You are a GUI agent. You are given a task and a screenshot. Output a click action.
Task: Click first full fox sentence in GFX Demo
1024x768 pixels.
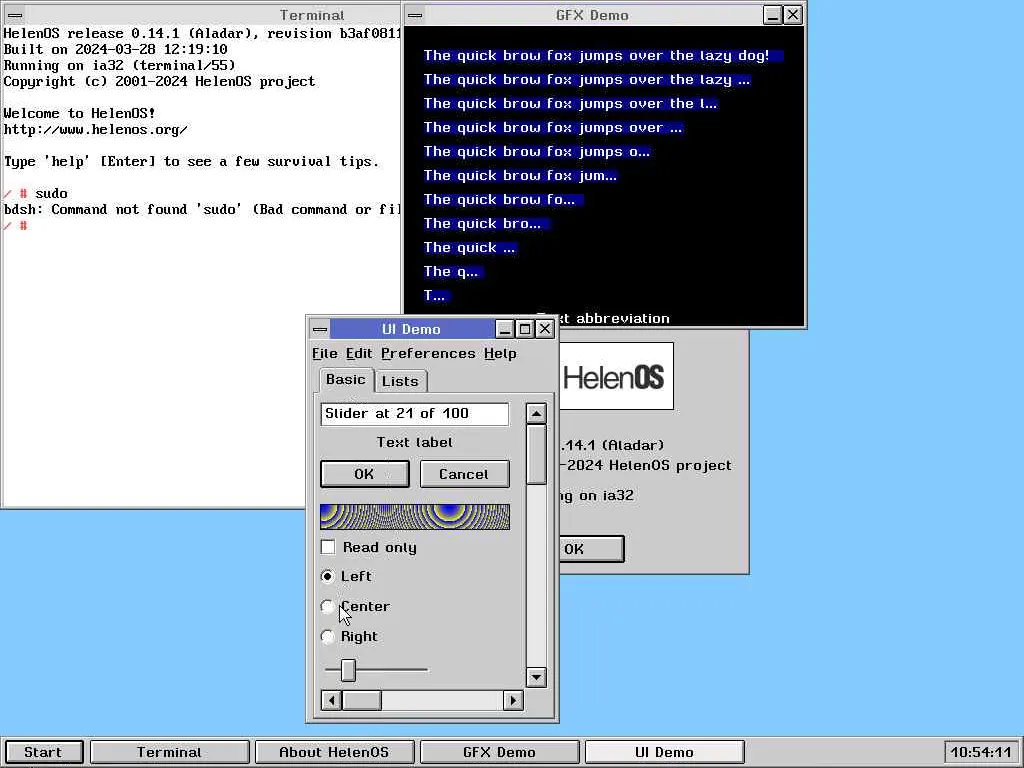tap(596, 56)
